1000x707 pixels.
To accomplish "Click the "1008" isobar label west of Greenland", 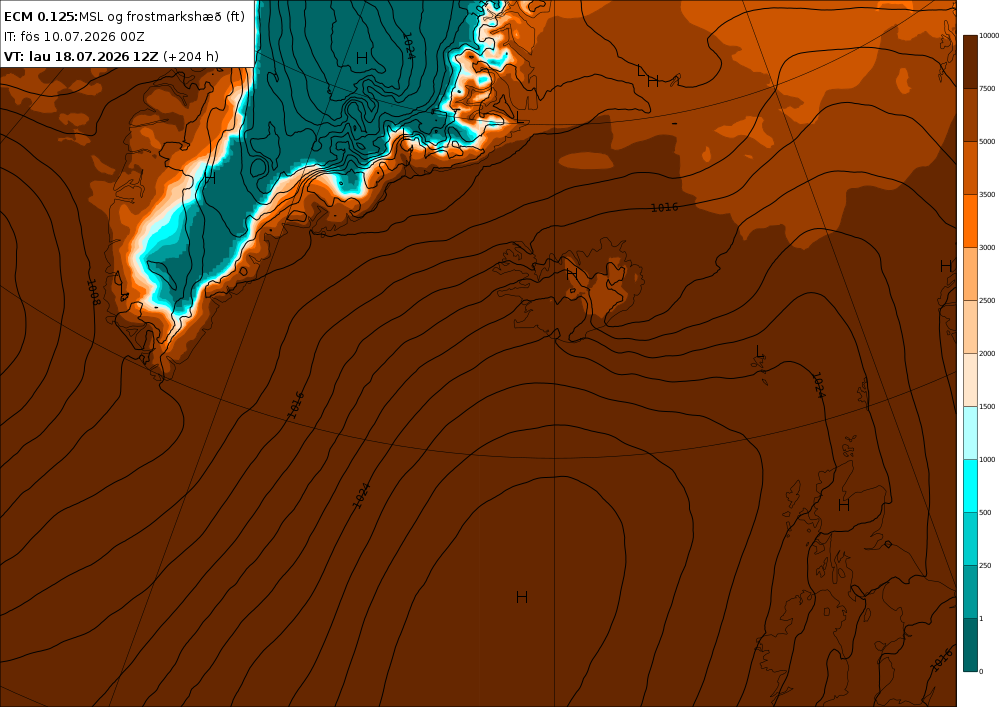I will (93, 293).
